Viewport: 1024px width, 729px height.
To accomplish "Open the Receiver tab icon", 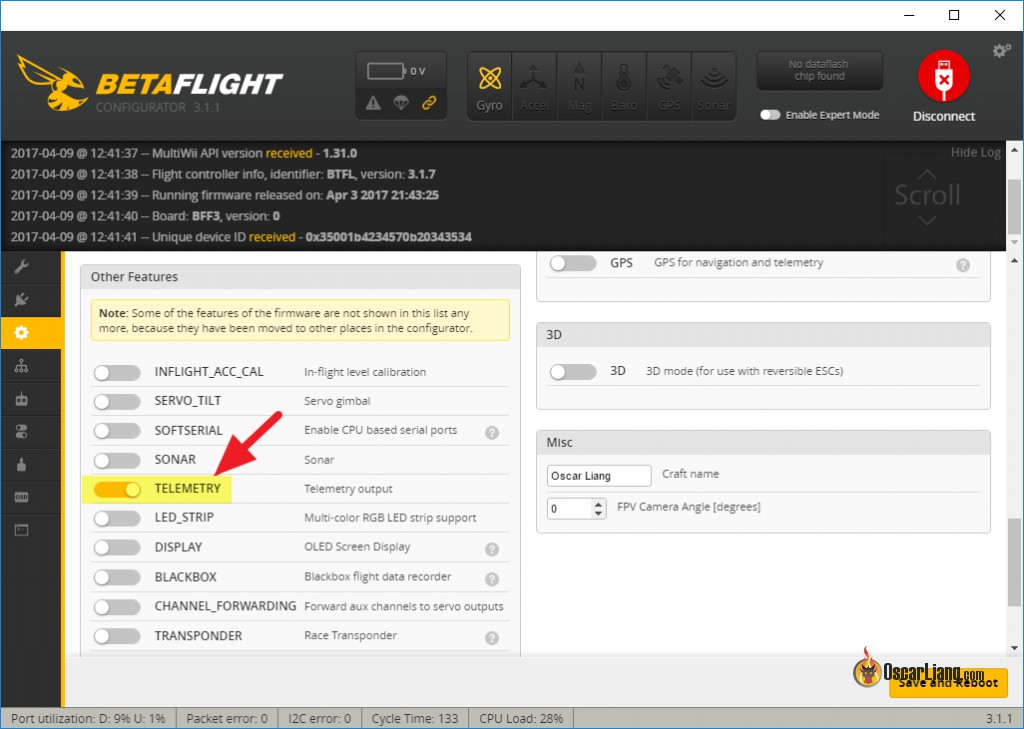I will click(x=22, y=399).
